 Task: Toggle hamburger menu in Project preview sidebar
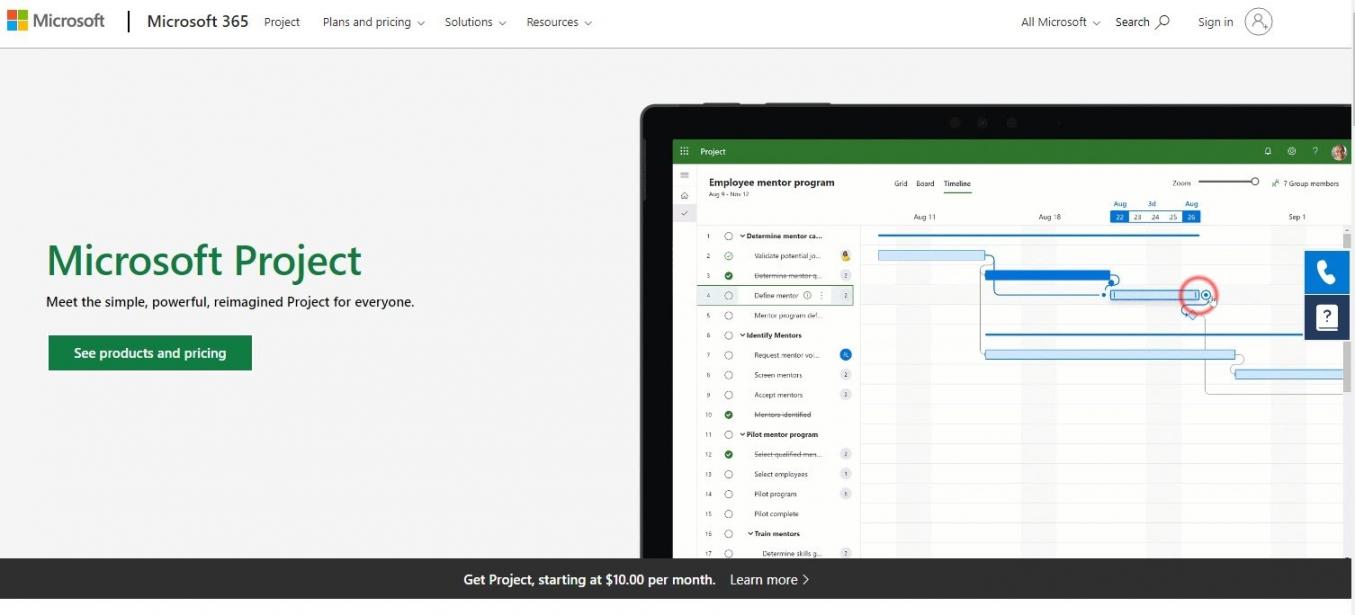click(x=685, y=176)
